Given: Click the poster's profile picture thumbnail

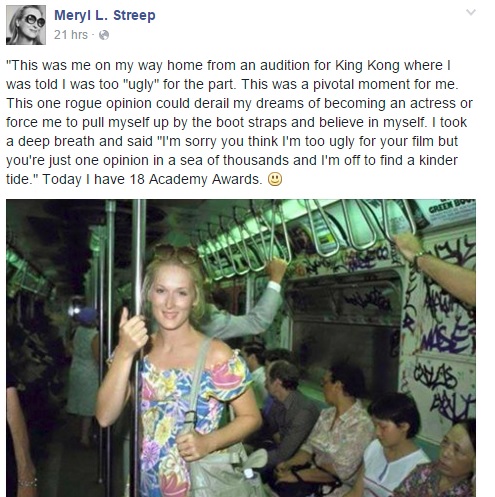Looking at the screenshot, I should point(26,25).
